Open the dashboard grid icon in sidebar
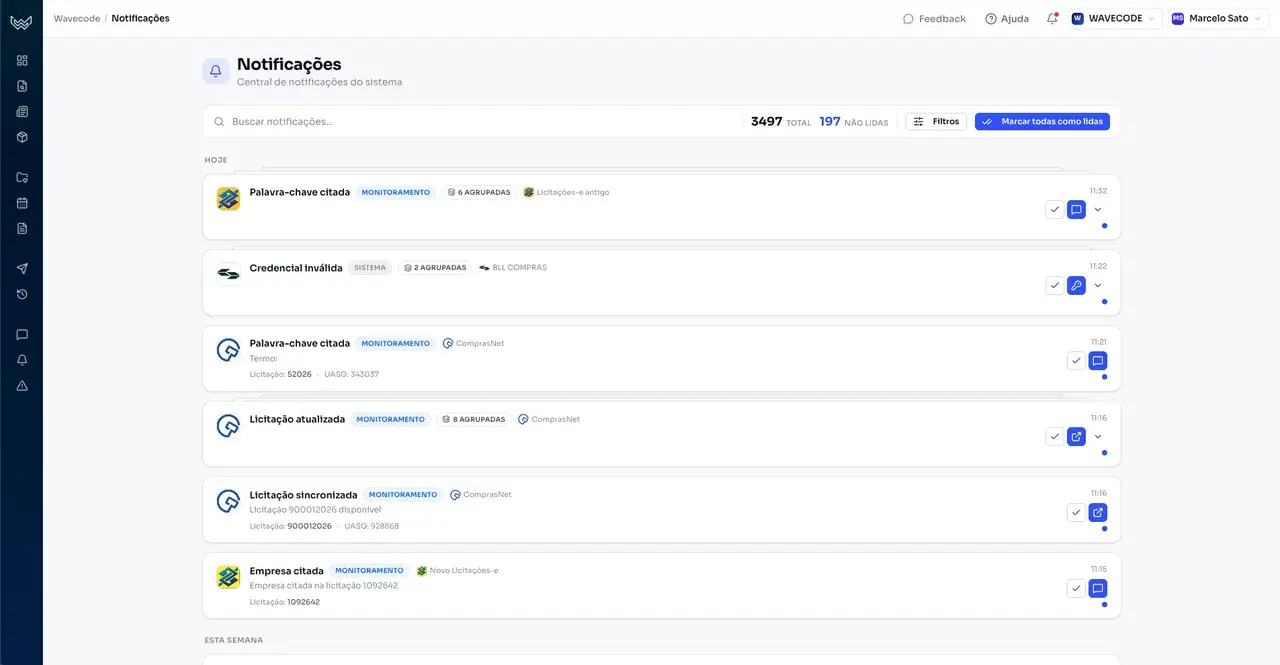This screenshot has height=665, width=1280. click(22, 60)
